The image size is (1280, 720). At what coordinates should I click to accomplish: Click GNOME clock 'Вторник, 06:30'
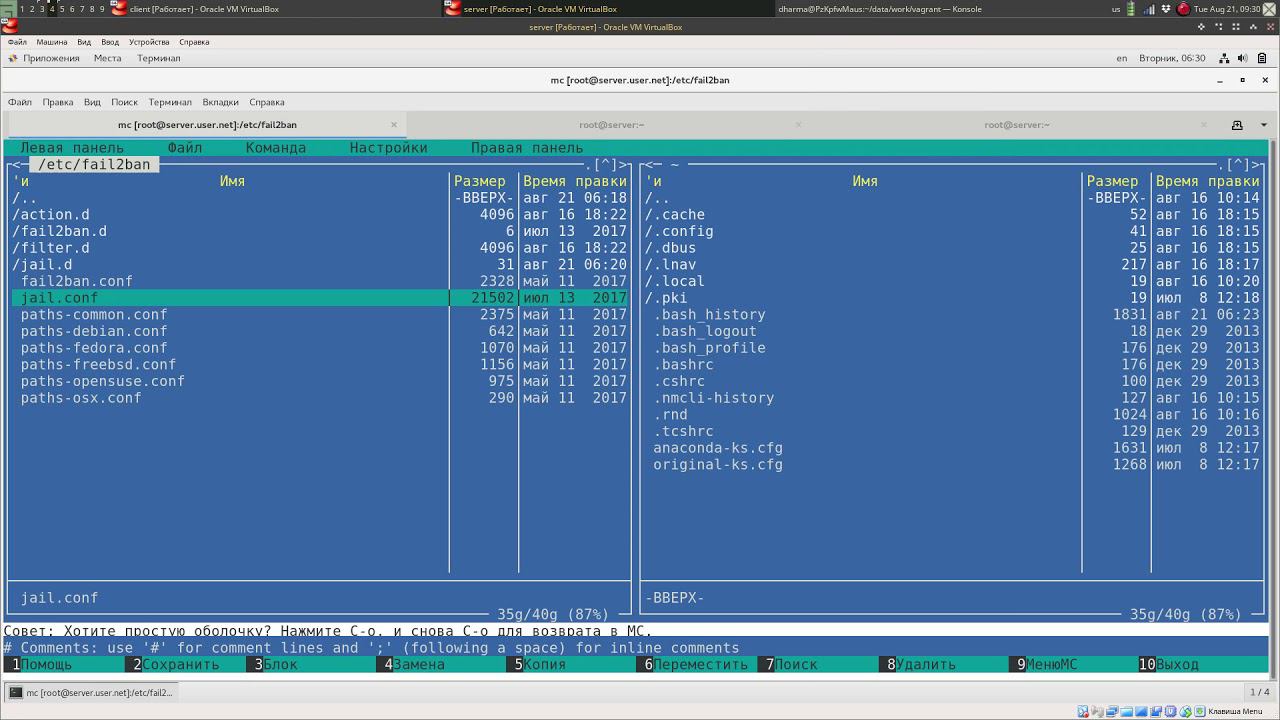tap(1172, 58)
